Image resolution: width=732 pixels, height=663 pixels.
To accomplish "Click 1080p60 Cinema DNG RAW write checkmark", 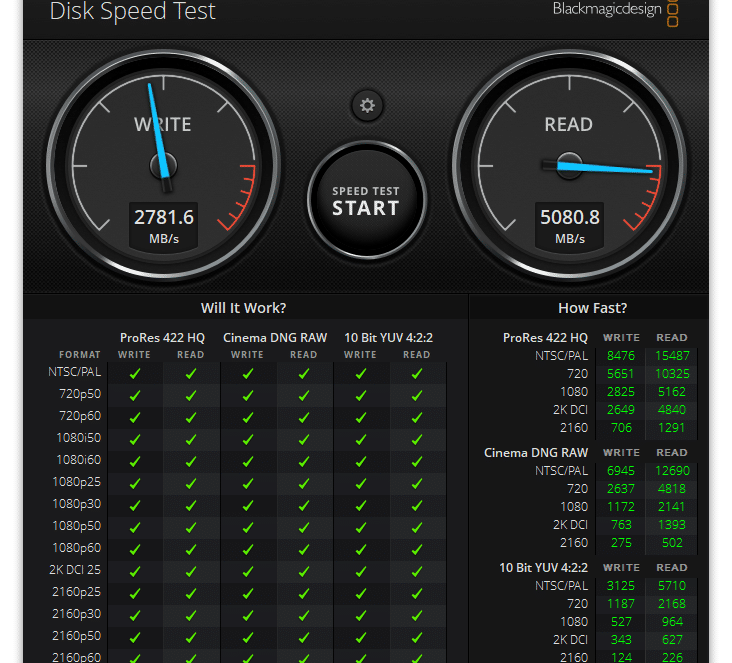I will pyautogui.click(x=248, y=550).
